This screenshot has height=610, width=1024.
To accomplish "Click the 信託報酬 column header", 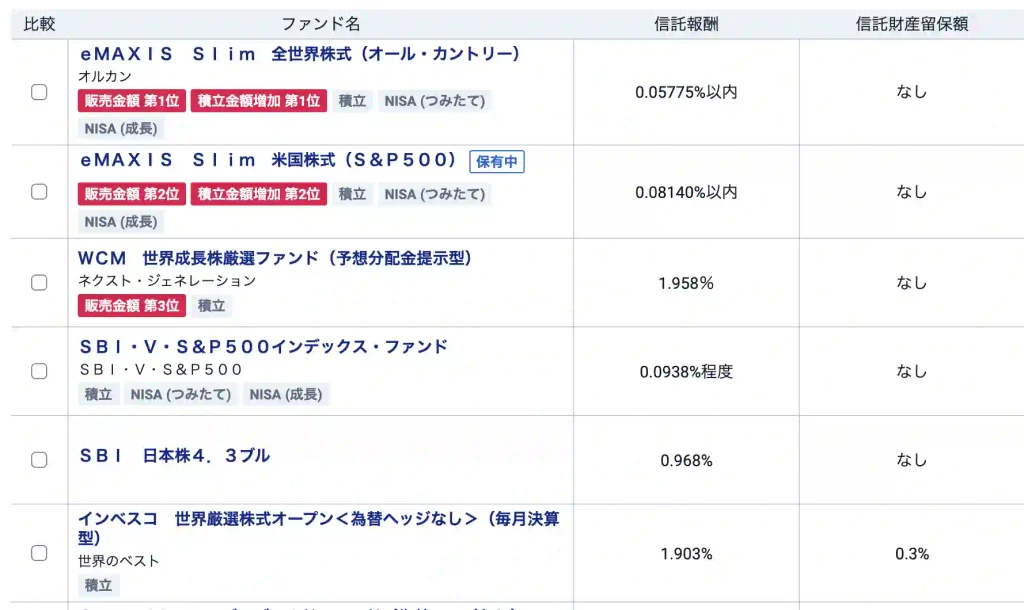I will tap(686, 24).
